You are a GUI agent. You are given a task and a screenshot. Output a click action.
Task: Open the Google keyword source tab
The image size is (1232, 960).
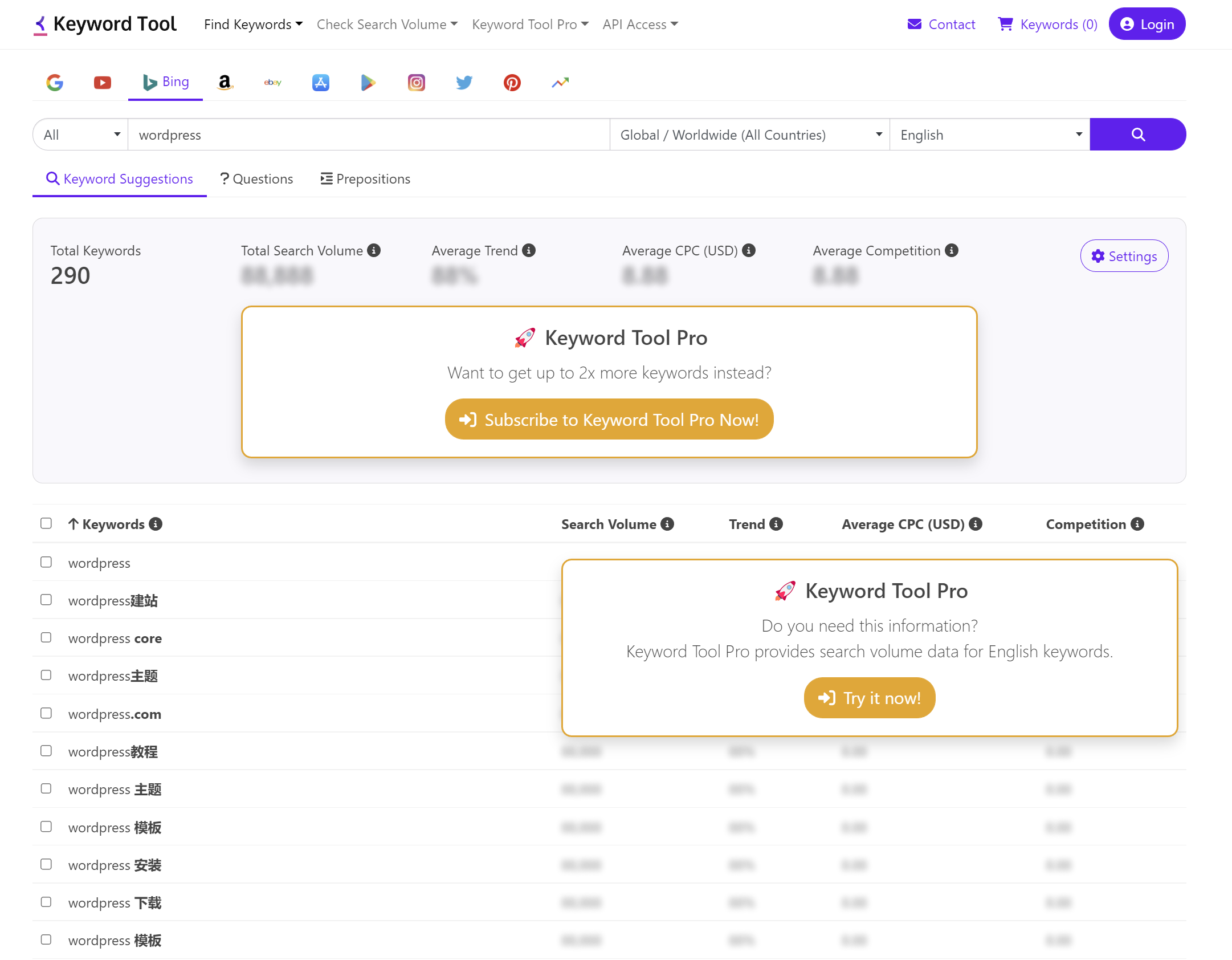(55, 83)
